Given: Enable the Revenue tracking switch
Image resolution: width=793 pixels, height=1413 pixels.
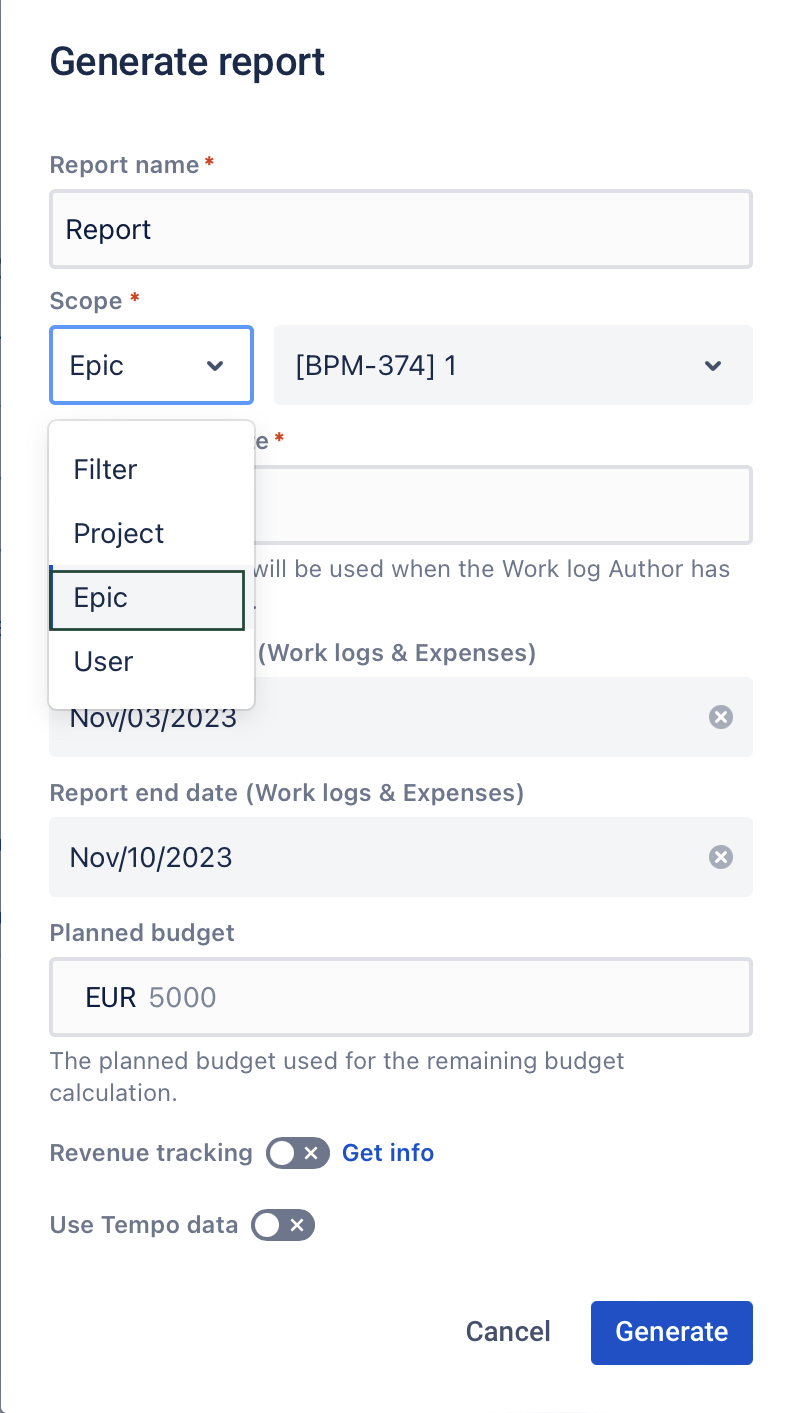Looking at the screenshot, I should [297, 1153].
